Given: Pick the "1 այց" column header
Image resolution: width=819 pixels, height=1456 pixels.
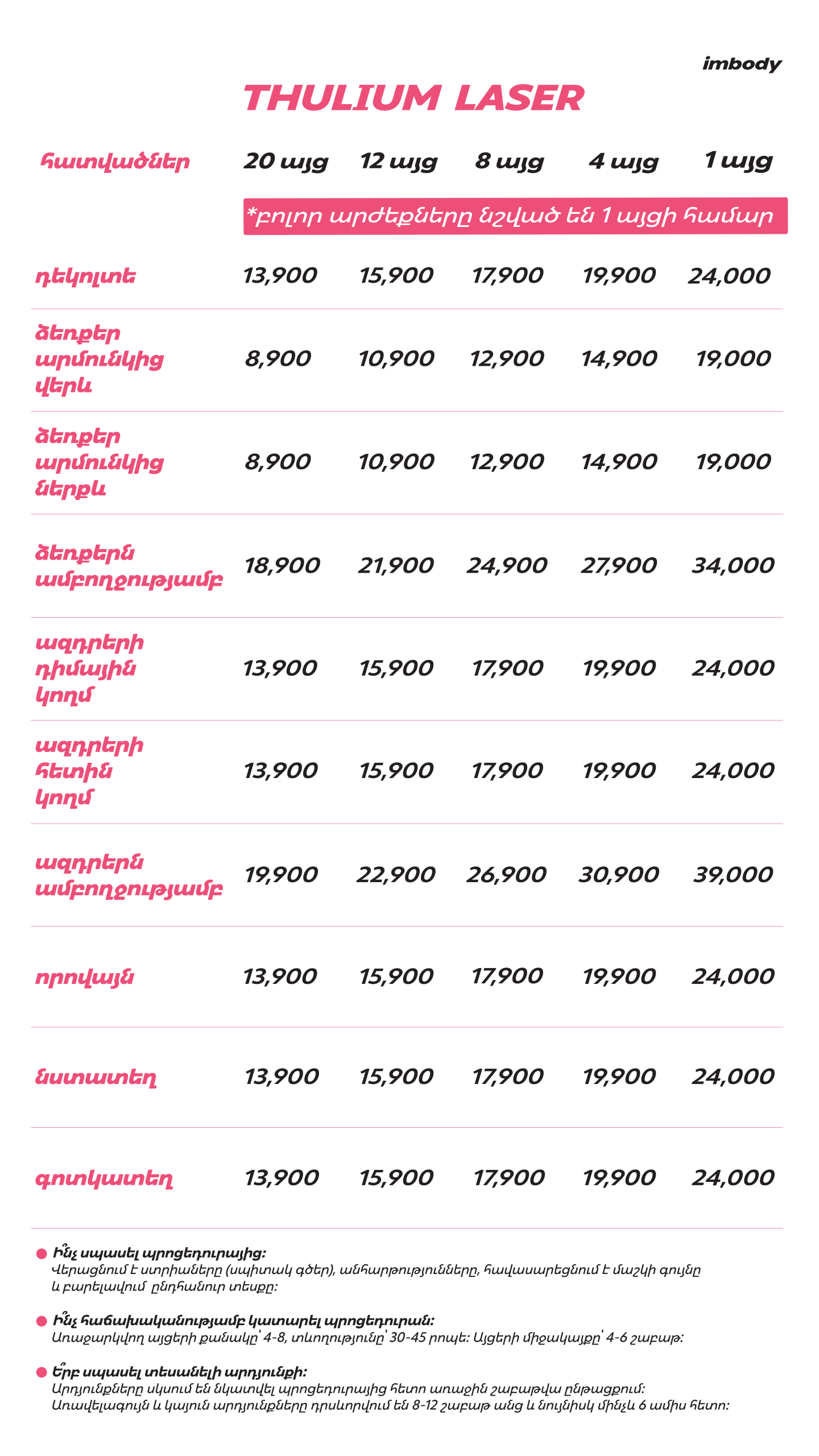Looking at the screenshot, I should point(738,161).
